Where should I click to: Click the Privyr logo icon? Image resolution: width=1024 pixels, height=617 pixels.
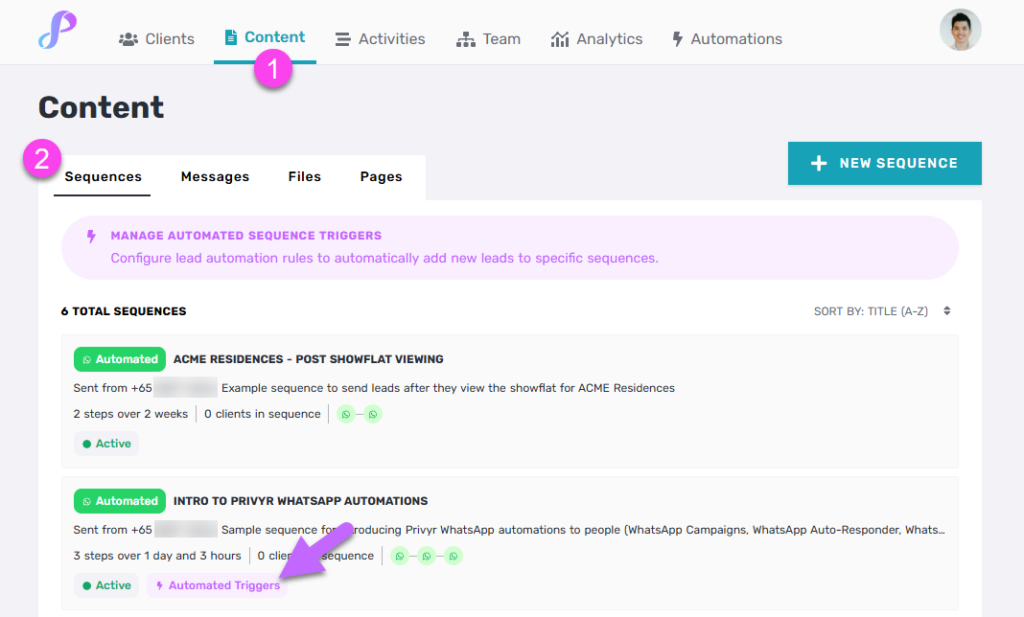[58, 31]
